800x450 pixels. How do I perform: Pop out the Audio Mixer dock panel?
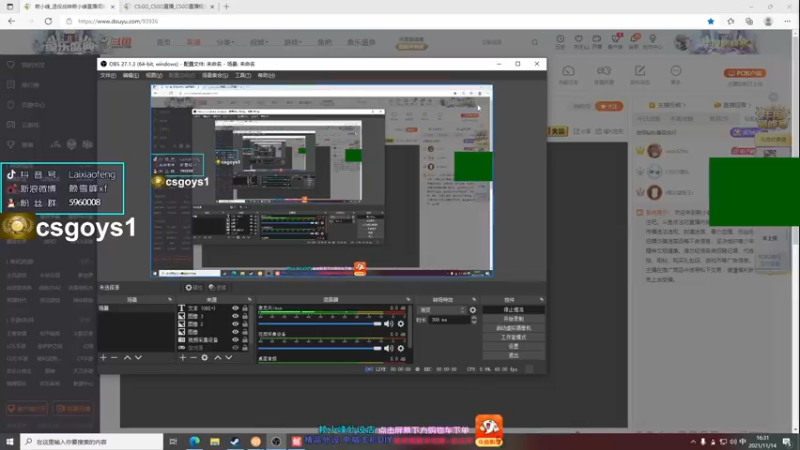pyautogui.click(x=408, y=299)
